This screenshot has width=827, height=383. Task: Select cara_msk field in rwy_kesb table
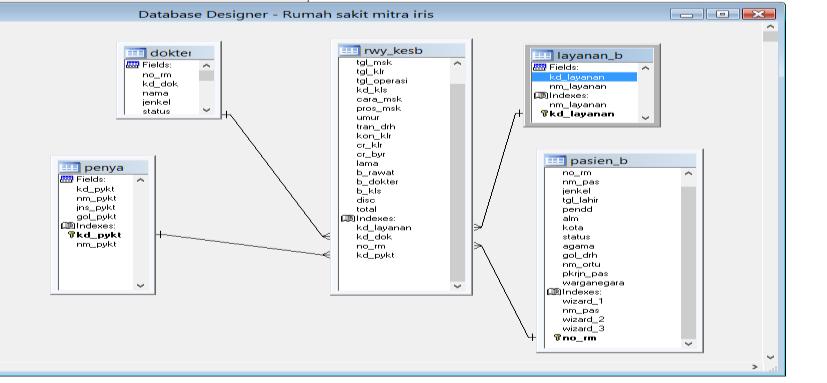(x=379, y=99)
